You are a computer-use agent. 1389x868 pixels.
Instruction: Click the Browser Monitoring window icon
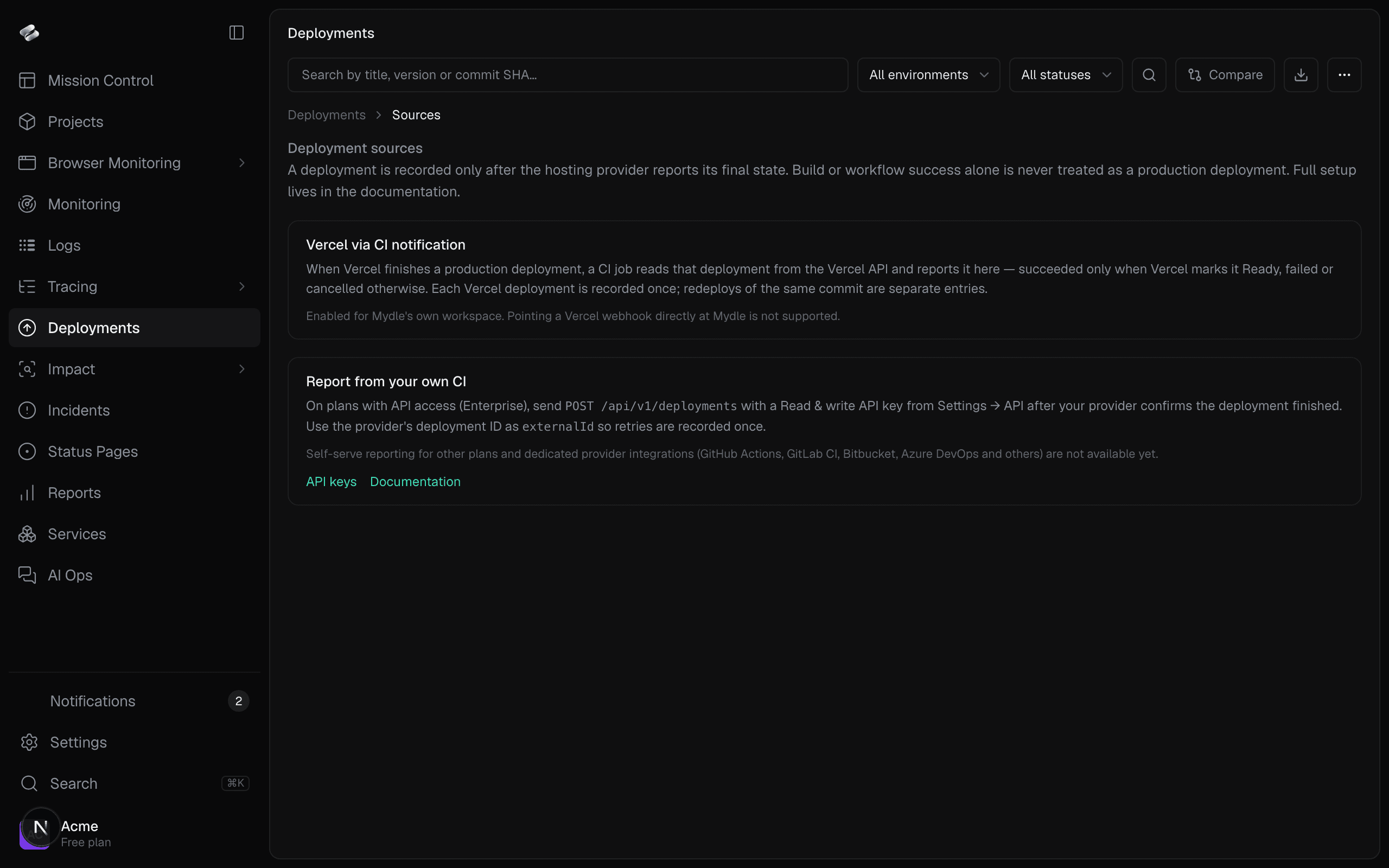coord(27,163)
